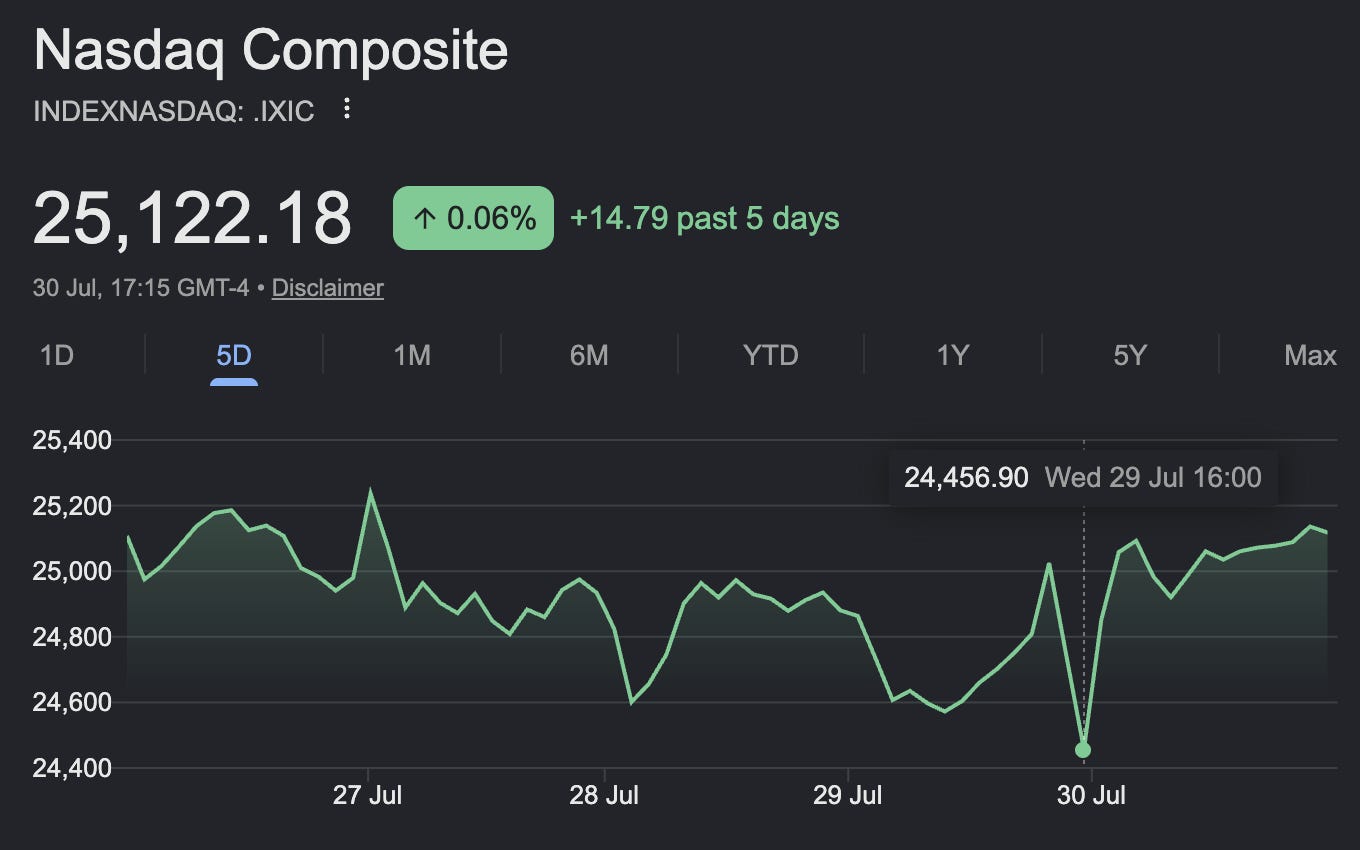Click the green 0.06% change badge
The height and width of the screenshot is (850, 1360).
pos(473,218)
